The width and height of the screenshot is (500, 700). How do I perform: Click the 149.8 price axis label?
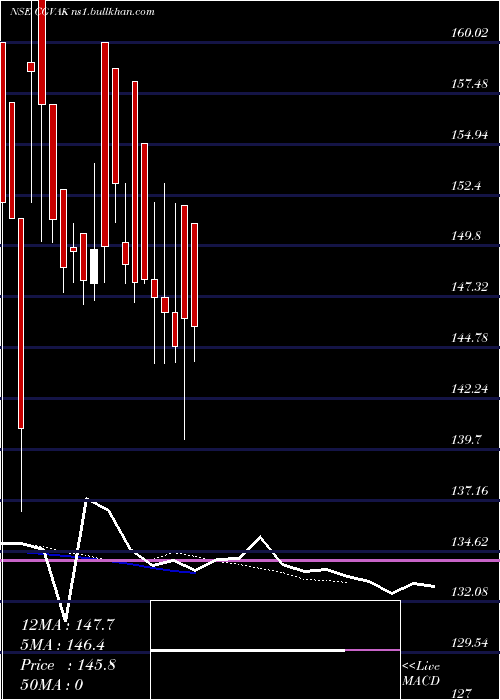465,236
